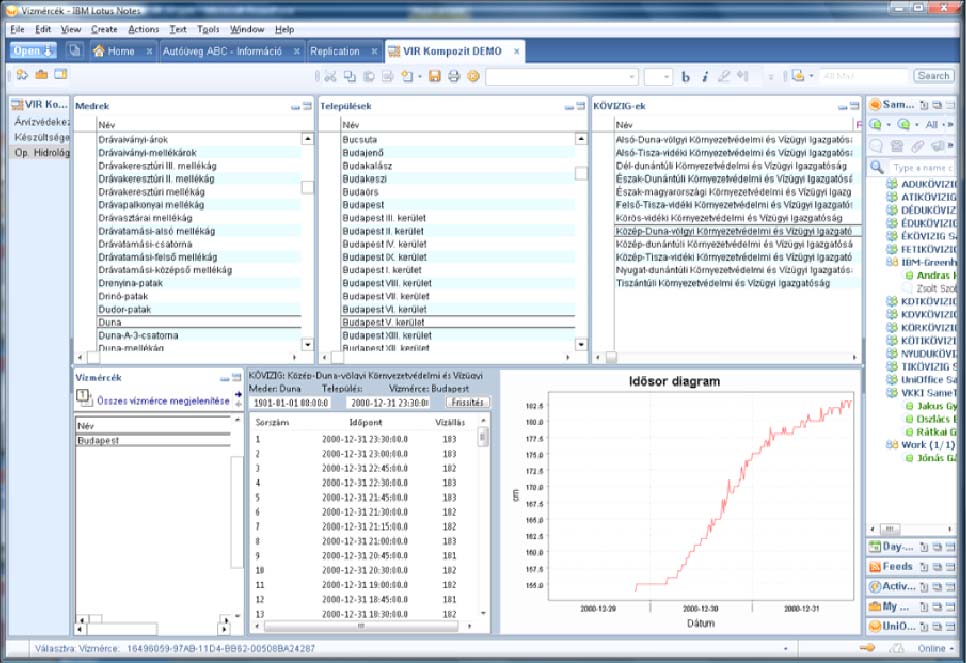Screen dimensions: 966x663
Task: Click the Sametime chat bubble icon
Action: (875, 146)
